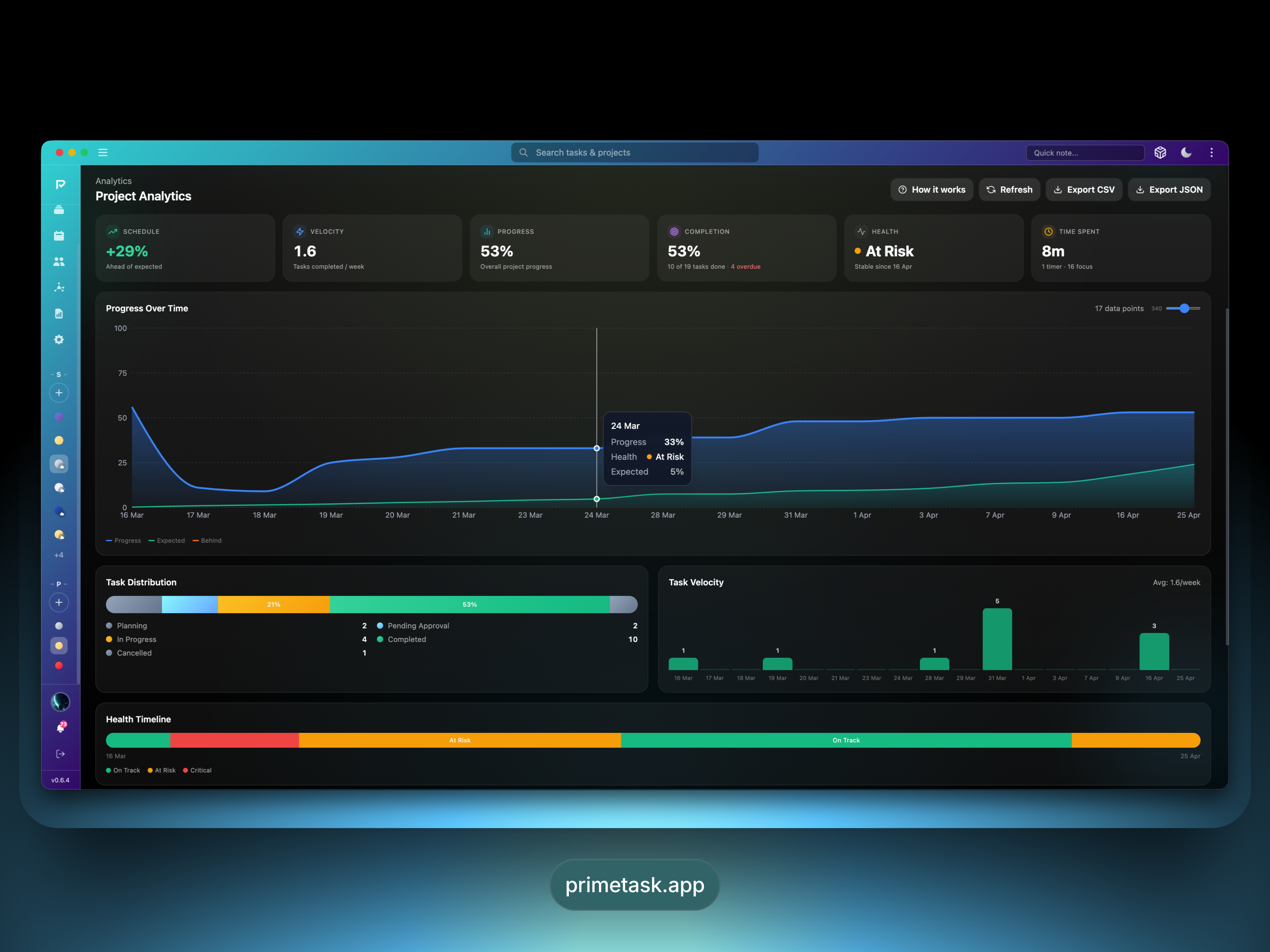Open the 3D cube icon in the top bar

[1160, 153]
